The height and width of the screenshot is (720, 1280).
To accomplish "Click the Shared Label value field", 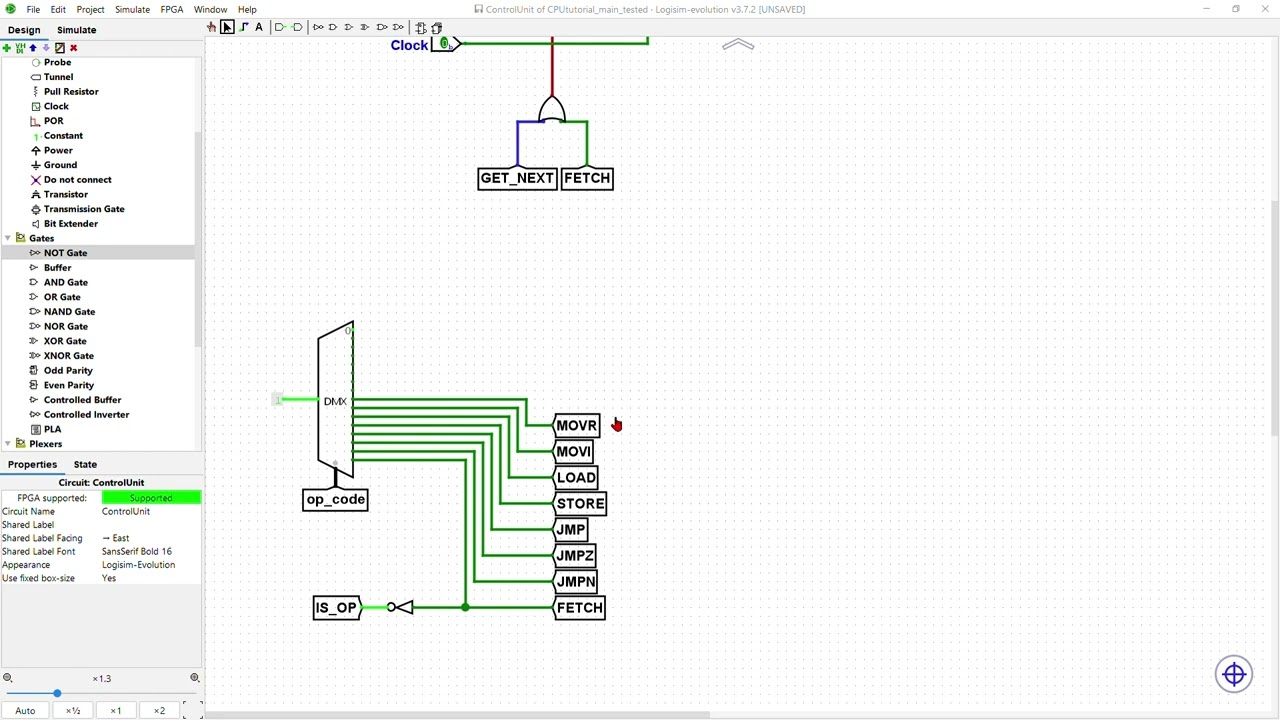I will click(x=151, y=525).
